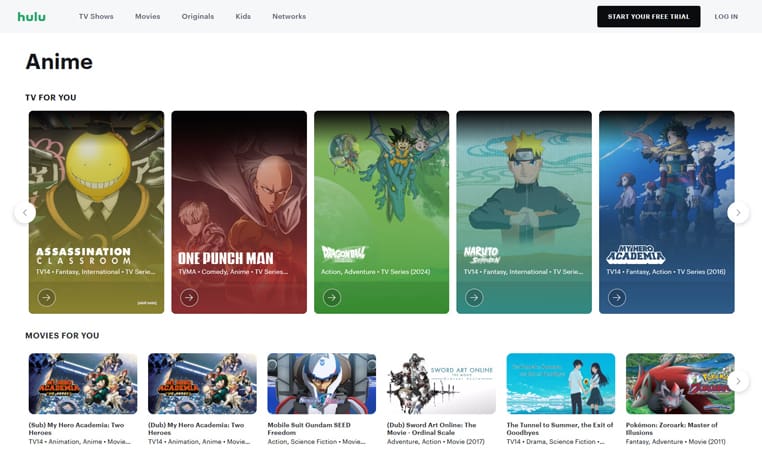Click 'TV FOR YOU' section heading

coord(51,97)
